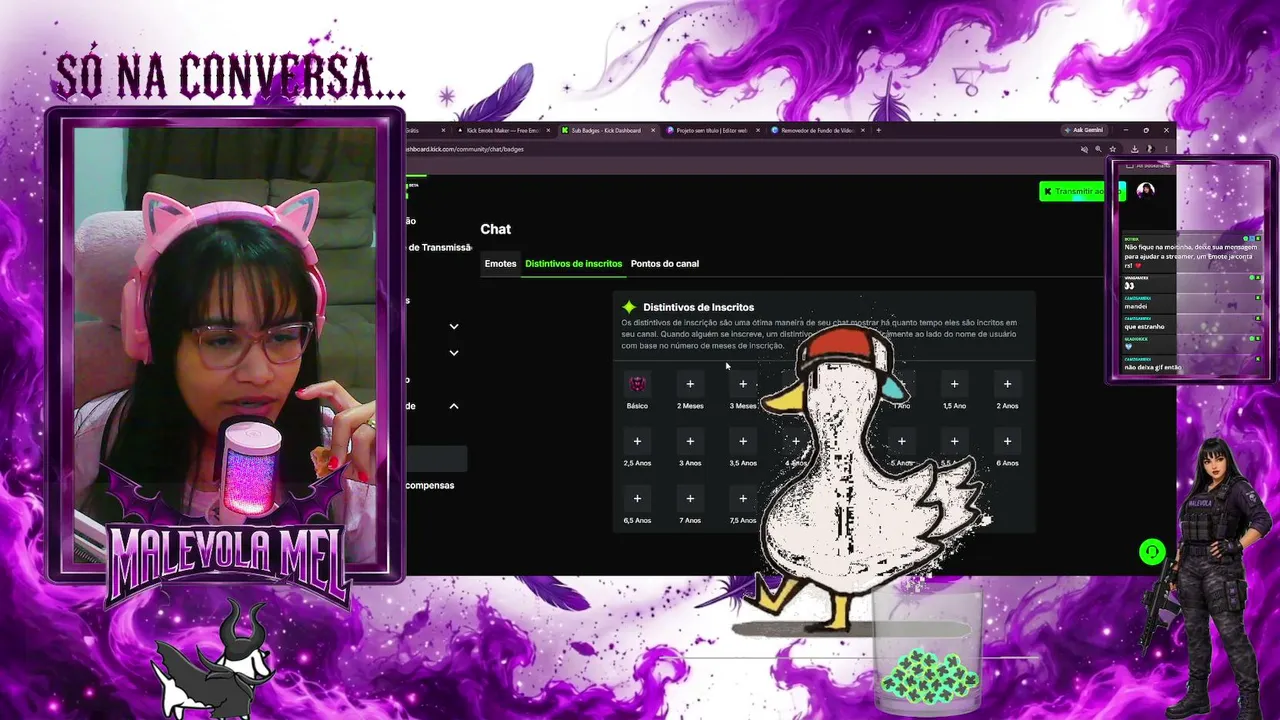Open the browser three-dot menu
Image resolution: width=1280 pixels, height=720 pixels.
(1165, 149)
